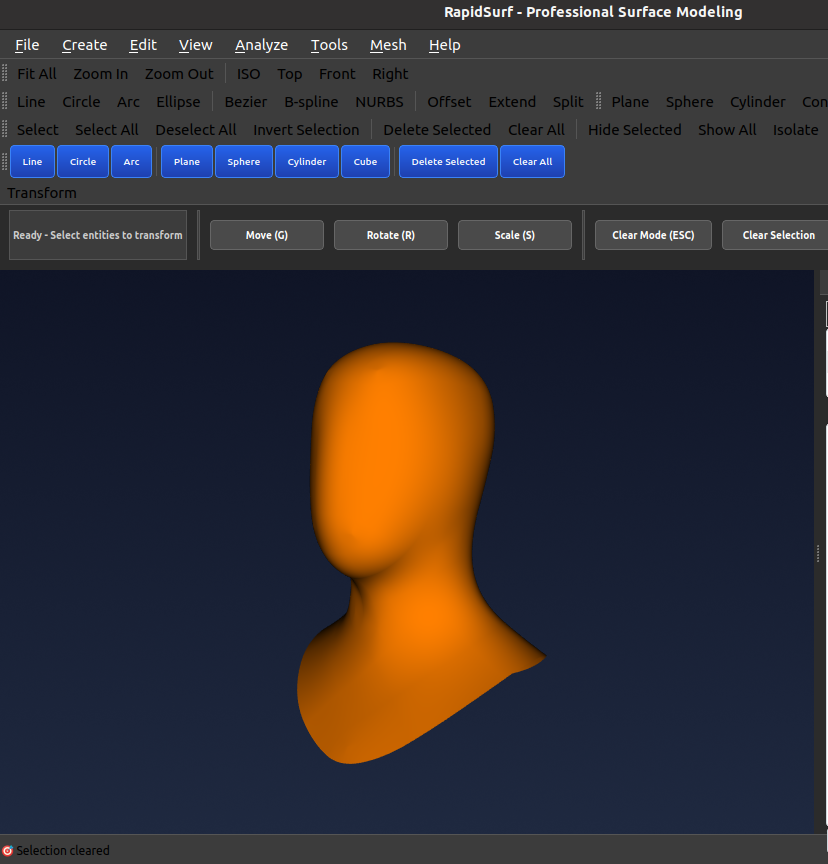The height and width of the screenshot is (864, 828).
Task: Click the Move (G) transform button
Action: pos(266,235)
